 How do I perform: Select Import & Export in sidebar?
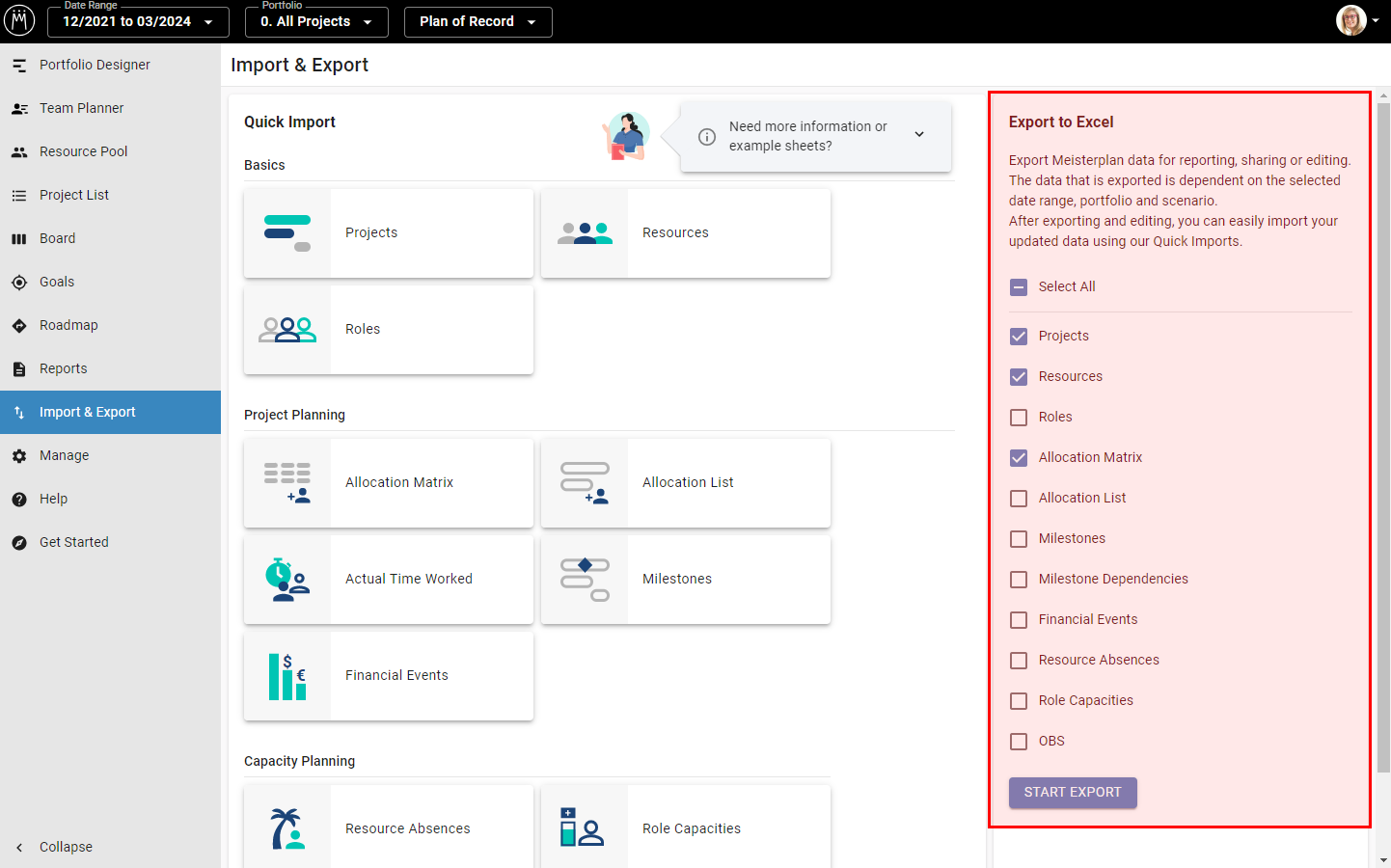coord(110,412)
